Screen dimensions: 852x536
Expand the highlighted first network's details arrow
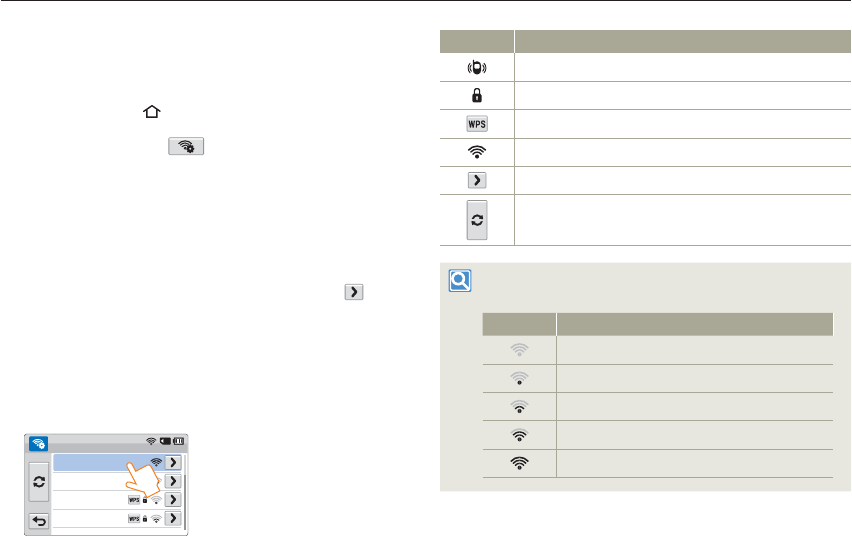coord(174,462)
